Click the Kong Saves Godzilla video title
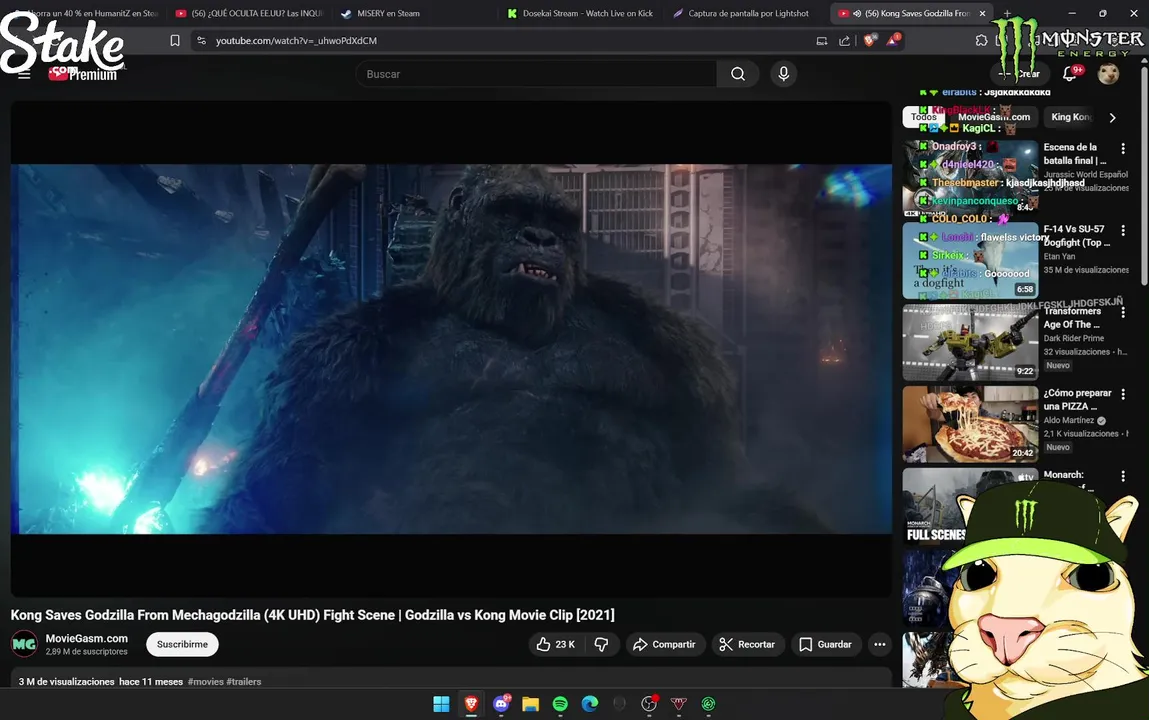This screenshot has width=1149, height=720. click(x=313, y=615)
